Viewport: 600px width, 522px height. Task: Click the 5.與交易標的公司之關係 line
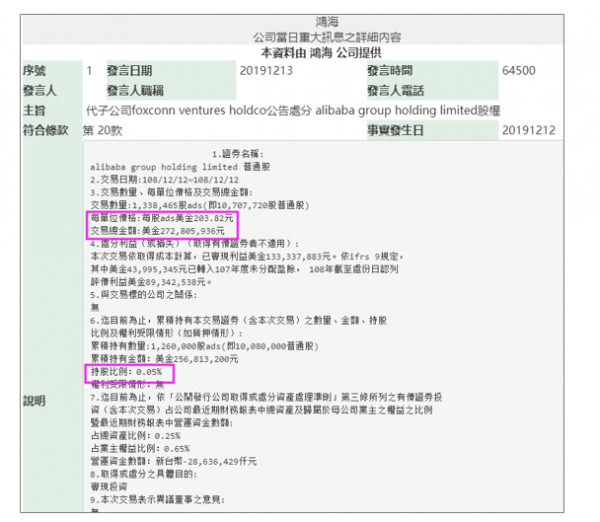coord(143,295)
